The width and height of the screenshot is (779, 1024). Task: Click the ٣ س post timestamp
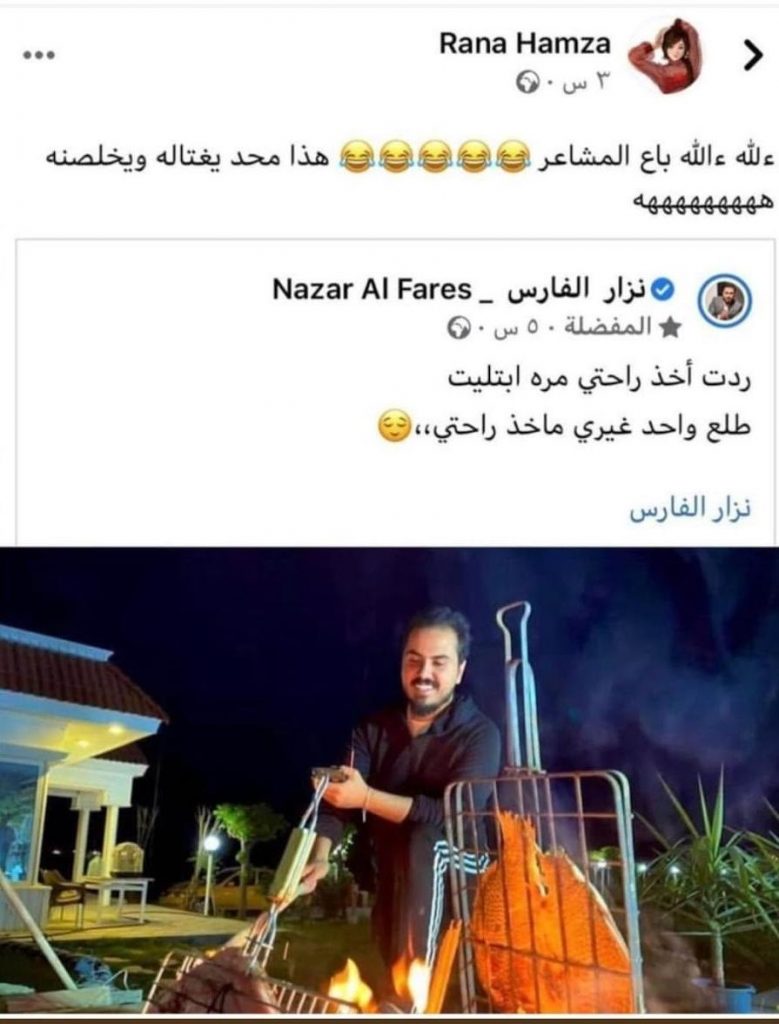coord(582,84)
